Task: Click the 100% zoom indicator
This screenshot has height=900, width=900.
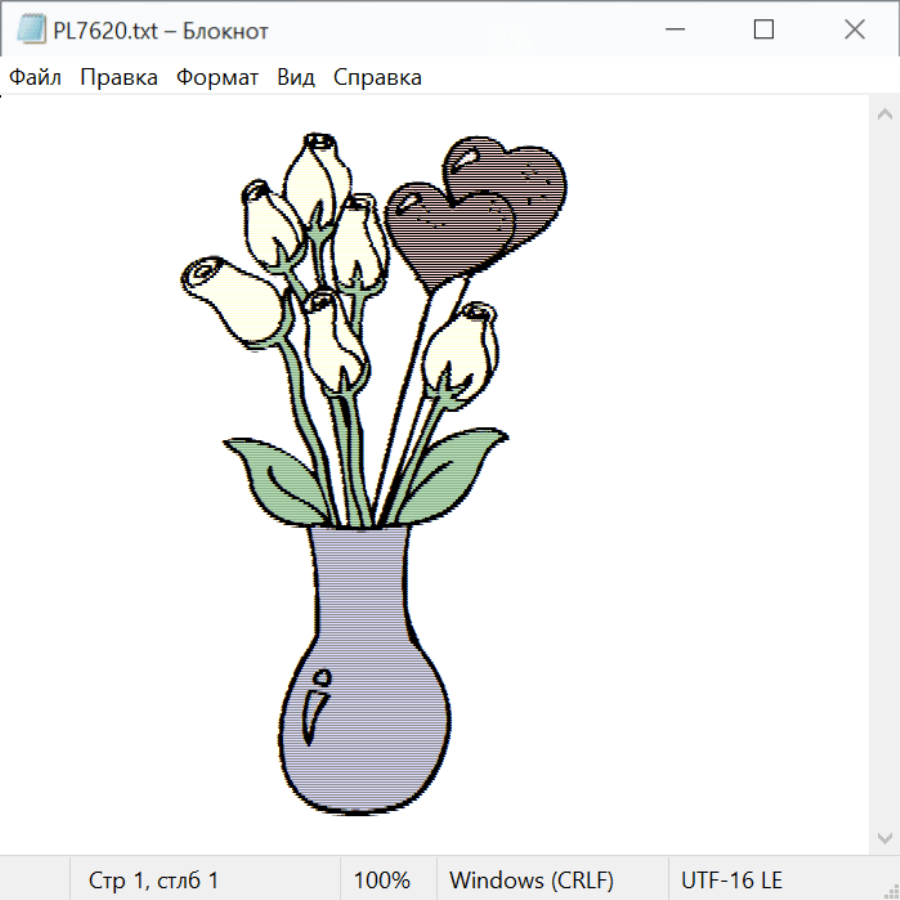Action: pyautogui.click(x=382, y=880)
